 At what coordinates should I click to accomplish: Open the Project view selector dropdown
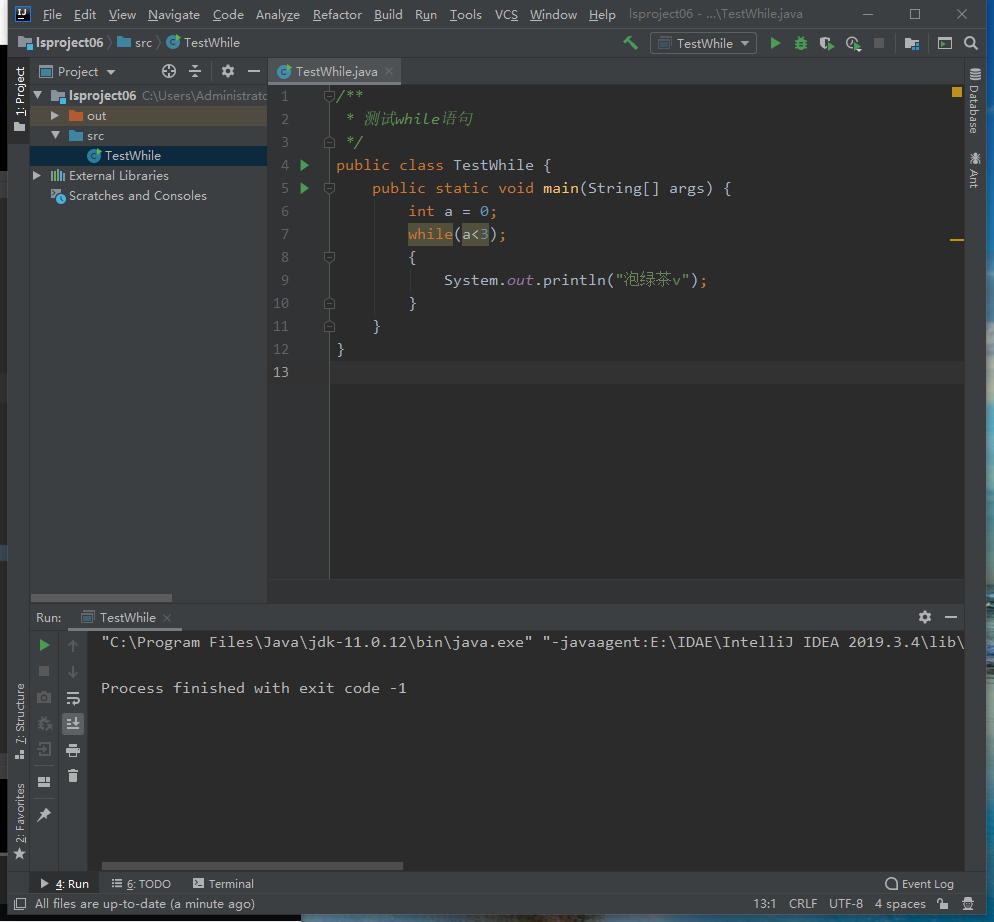coord(77,72)
